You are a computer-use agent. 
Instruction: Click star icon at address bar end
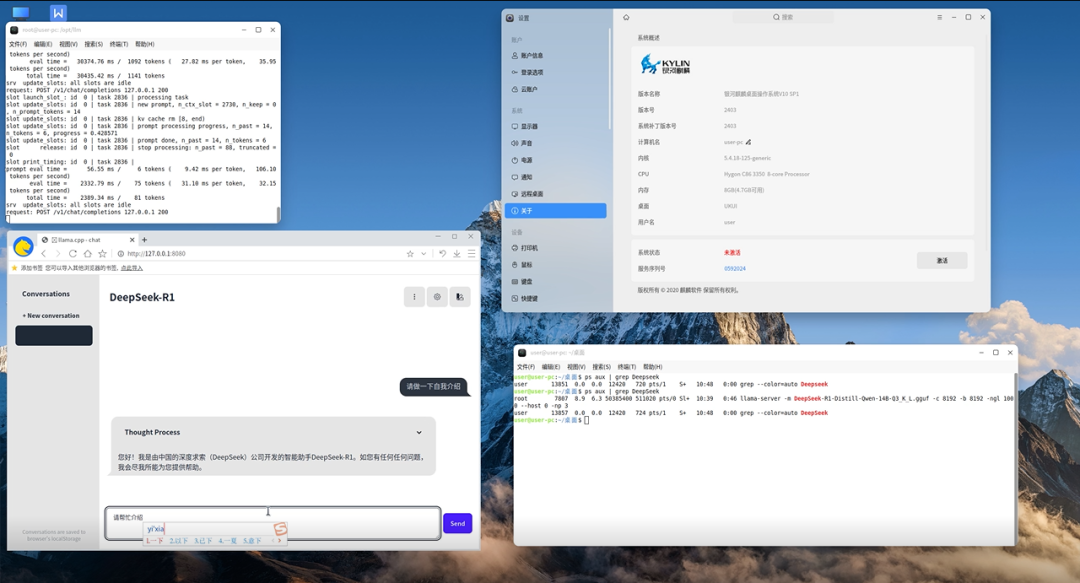[410, 254]
